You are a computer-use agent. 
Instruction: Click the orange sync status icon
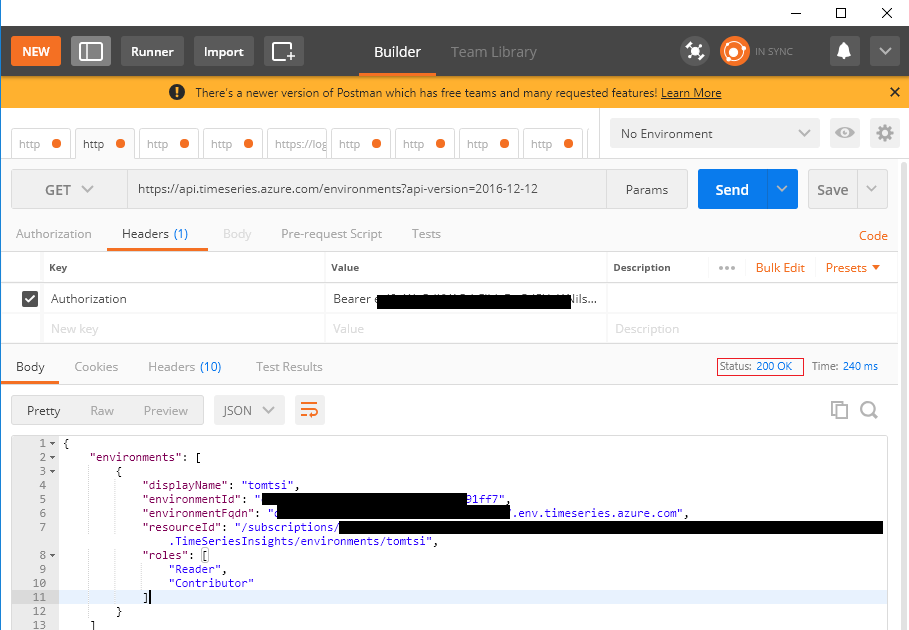click(734, 52)
